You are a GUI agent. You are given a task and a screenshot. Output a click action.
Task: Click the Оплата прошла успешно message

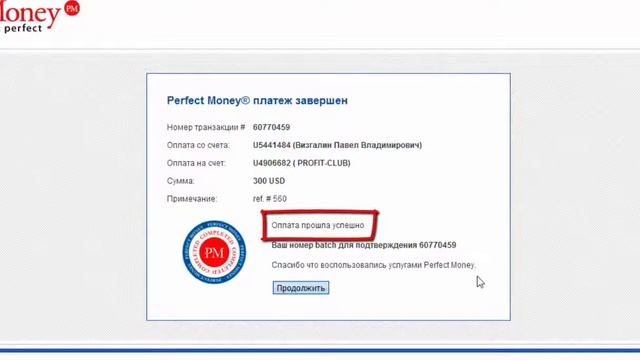point(318,225)
